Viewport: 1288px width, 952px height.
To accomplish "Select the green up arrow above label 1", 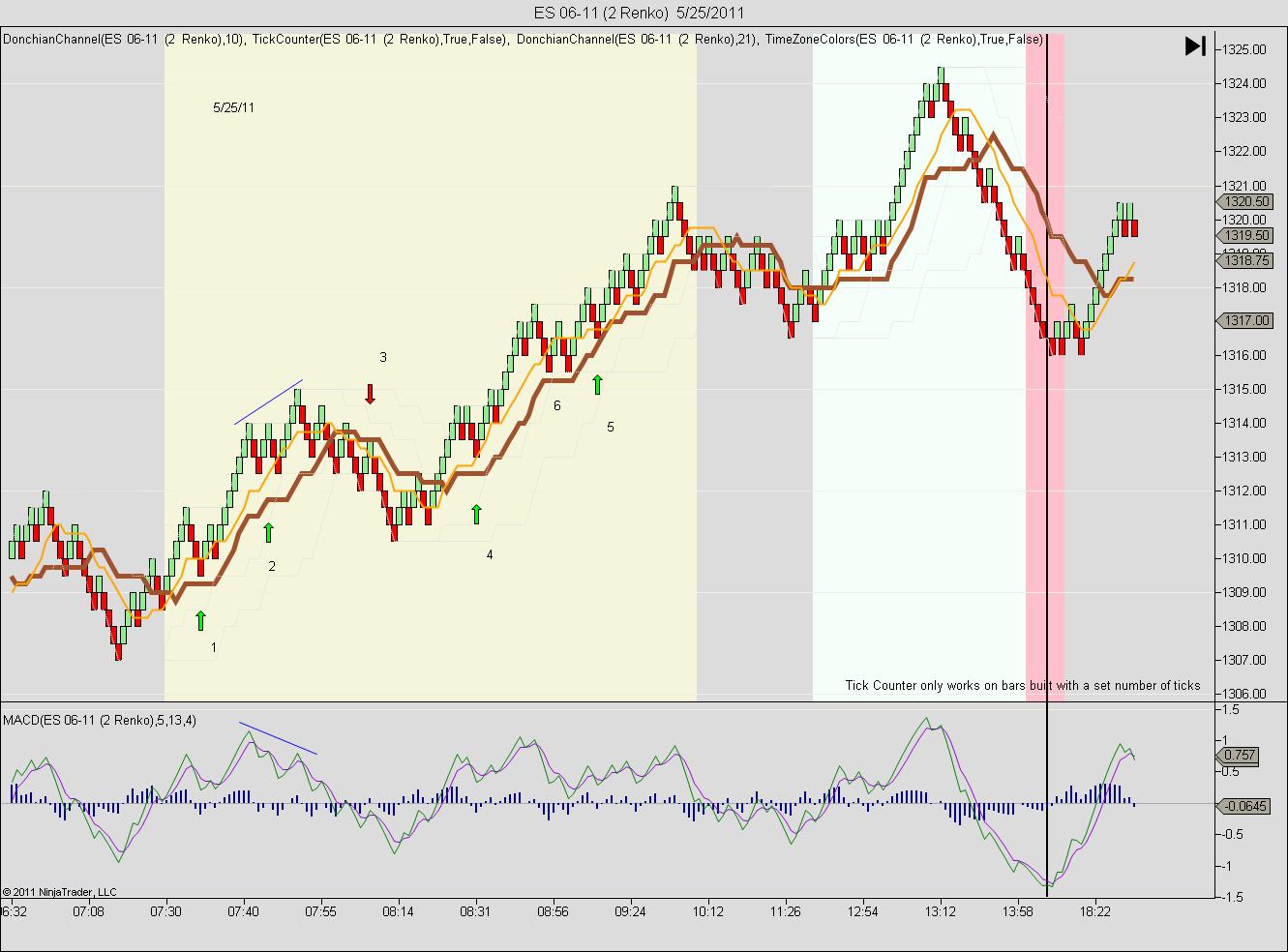I will (201, 620).
